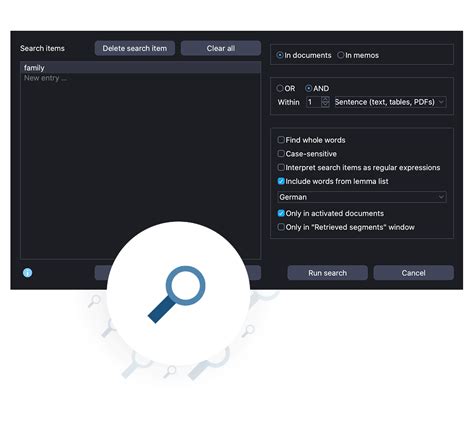
Task: Uncheck Include words from lemma list
Action: [x=281, y=181]
